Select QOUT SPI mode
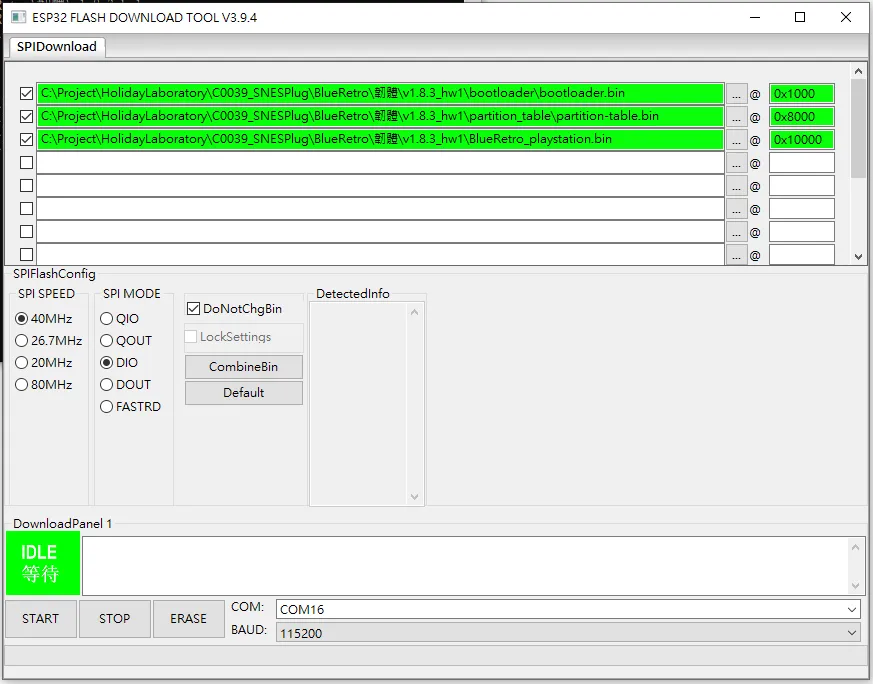Image resolution: width=873 pixels, height=684 pixels. (126, 341)
